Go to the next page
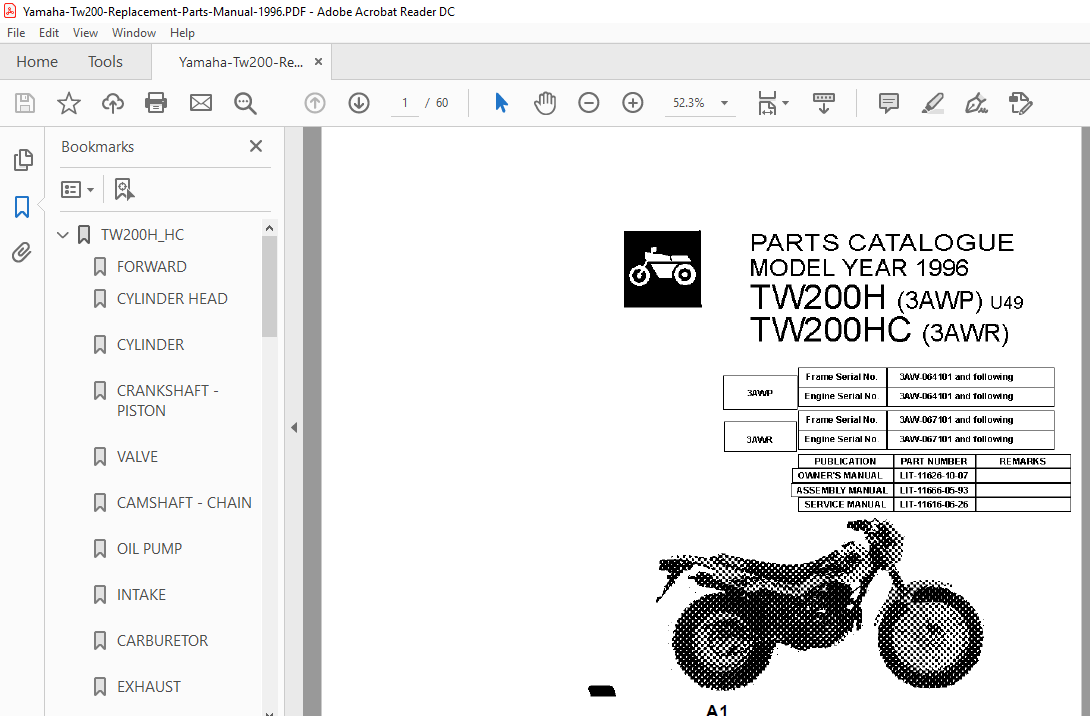This screenshot has width=1090, height=716. [x=359, y=103]
